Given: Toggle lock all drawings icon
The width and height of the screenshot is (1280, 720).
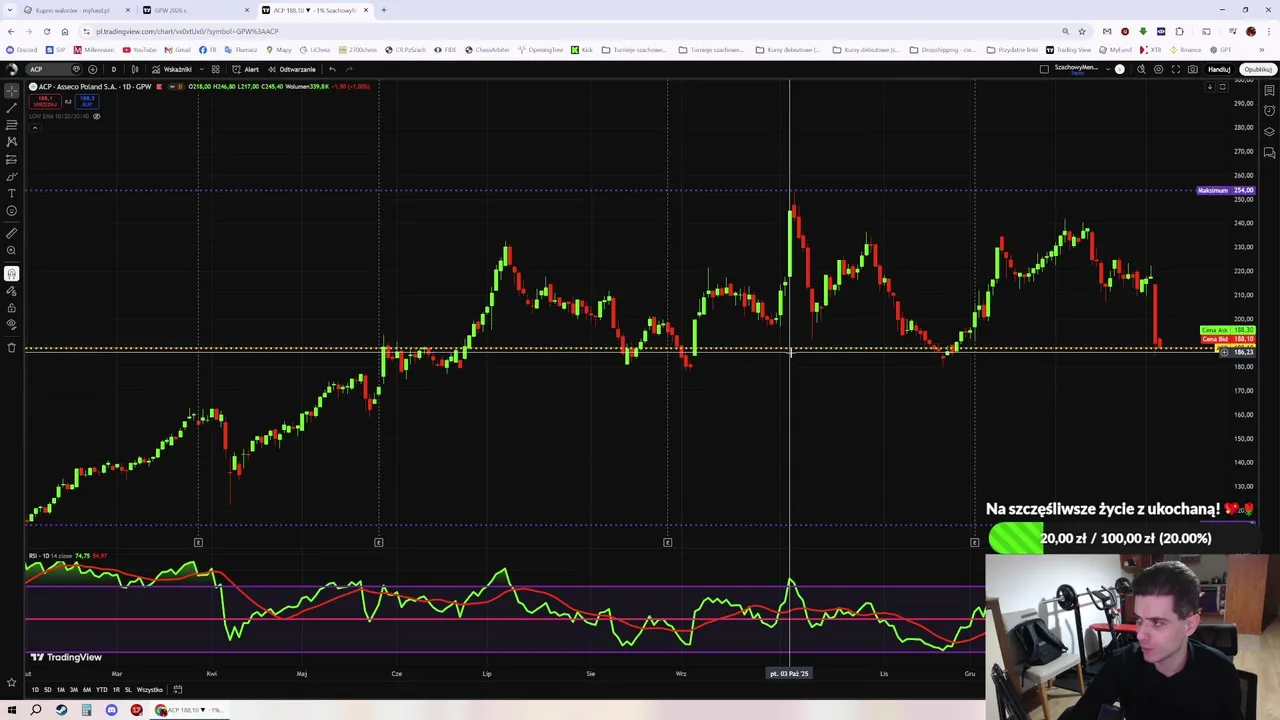Looking at the screenshot, I should (12, 307).
